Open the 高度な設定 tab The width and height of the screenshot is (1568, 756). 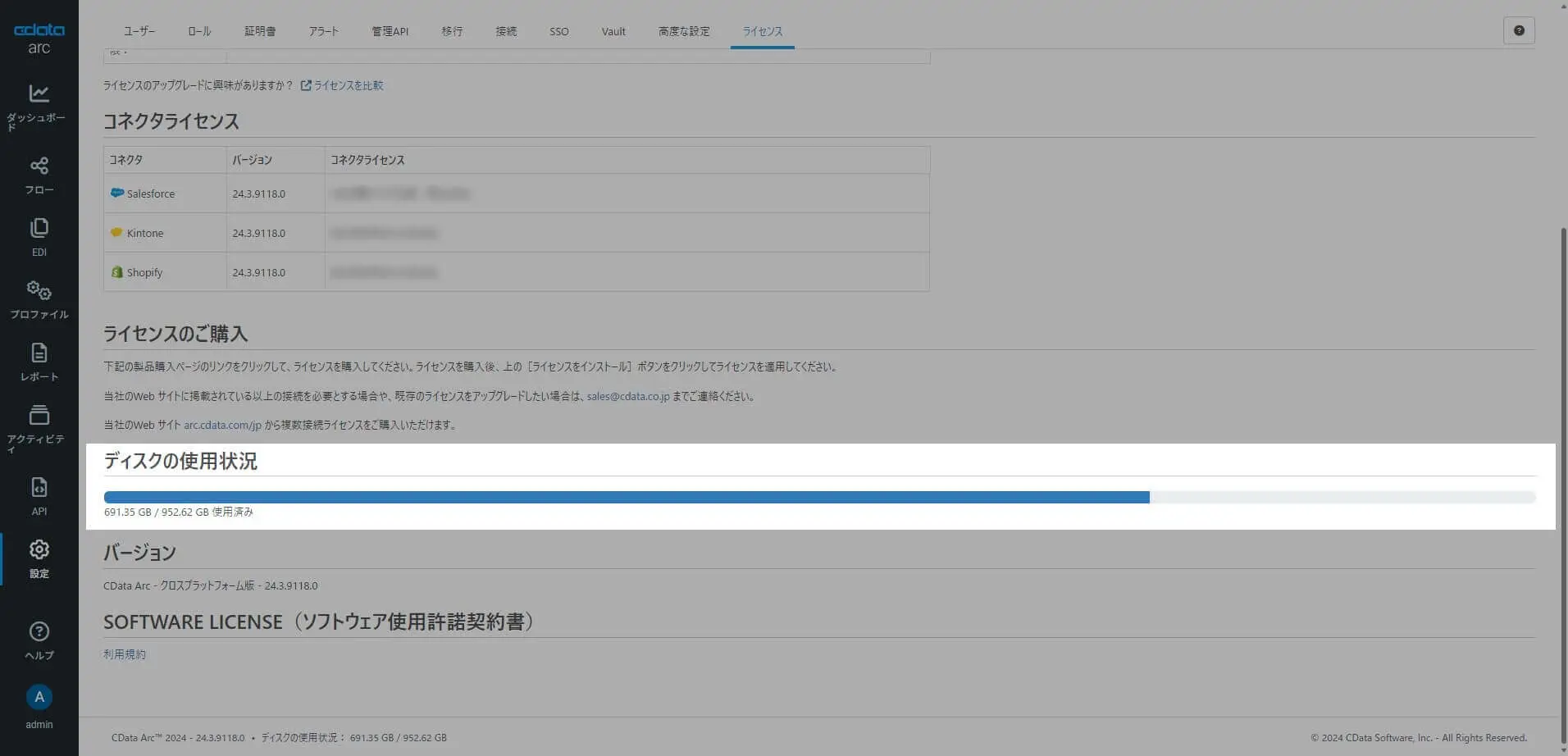(684, 31)
